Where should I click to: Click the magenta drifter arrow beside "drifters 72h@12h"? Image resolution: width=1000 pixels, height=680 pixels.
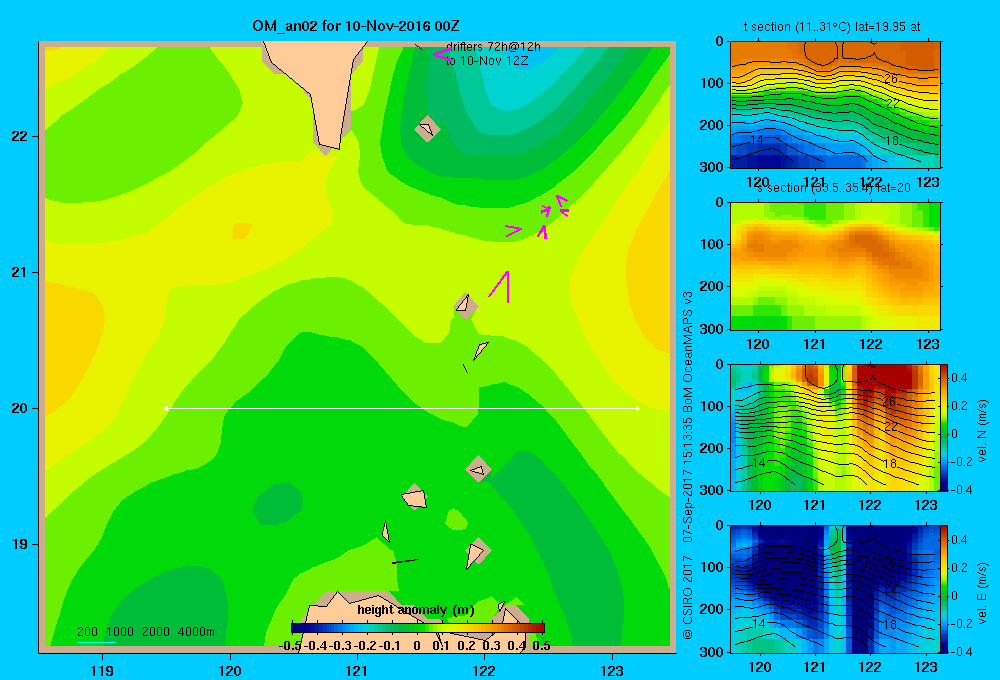(442, 55)
